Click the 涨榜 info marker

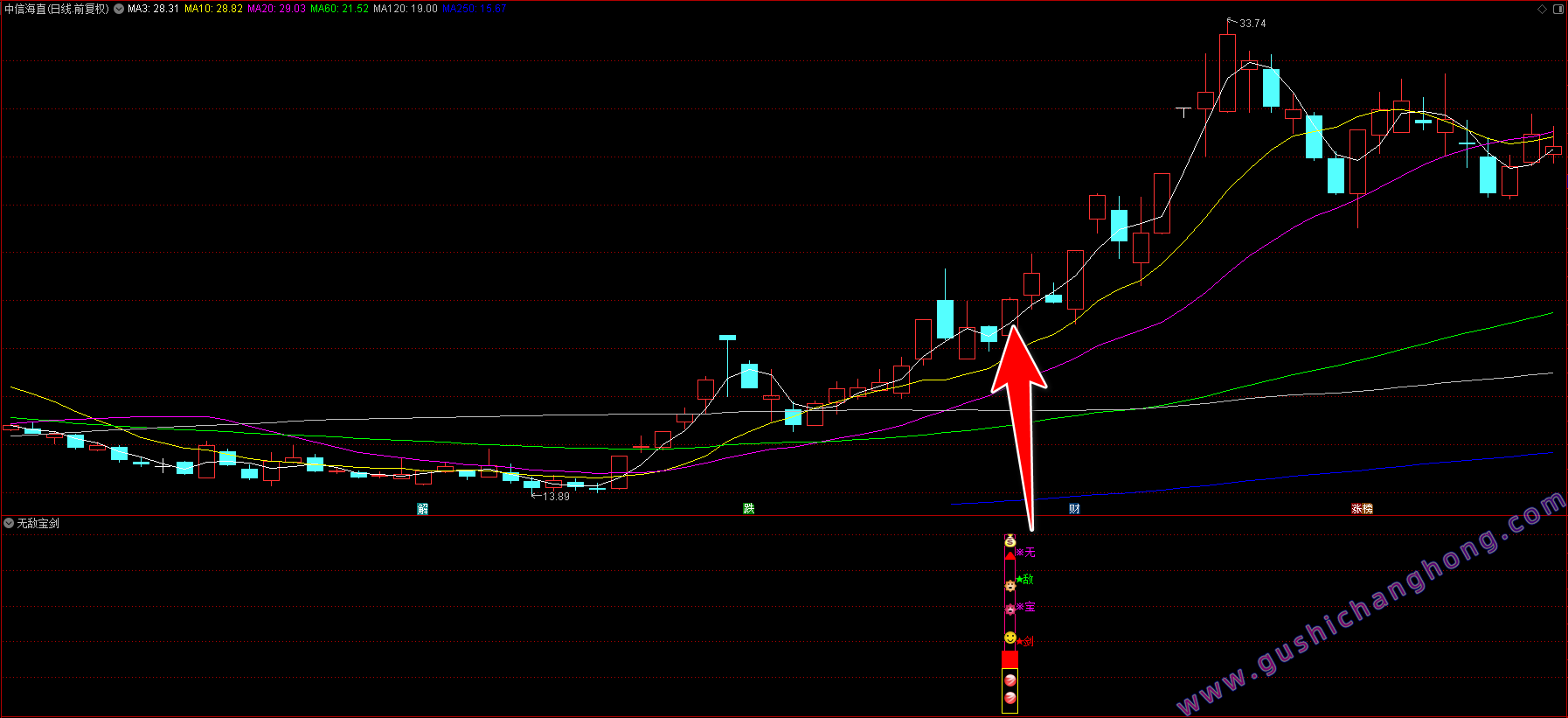[1362, 508]
